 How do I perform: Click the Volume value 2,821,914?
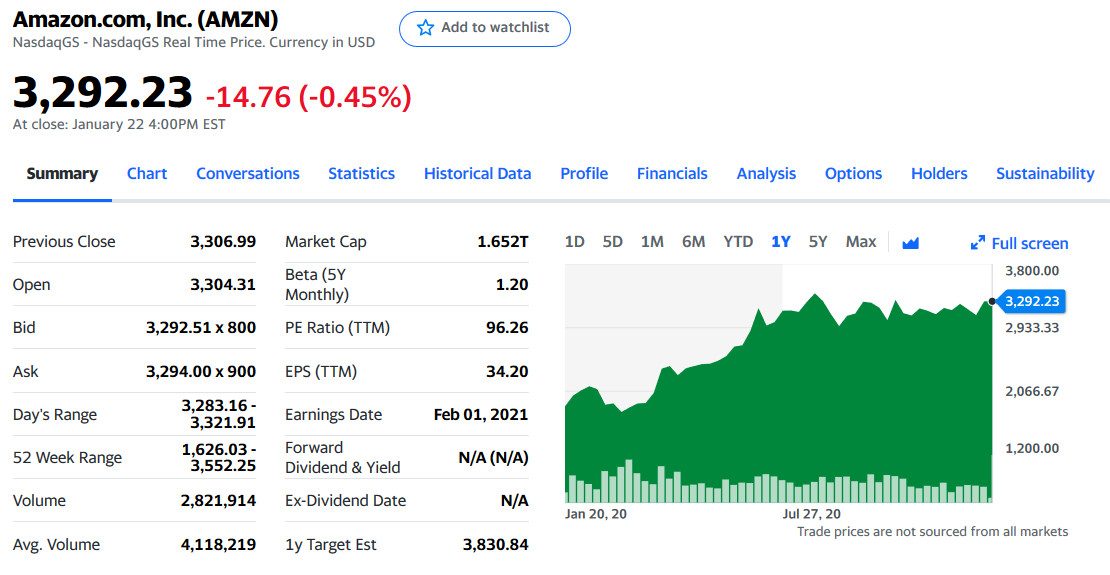[x=219, y=501]
